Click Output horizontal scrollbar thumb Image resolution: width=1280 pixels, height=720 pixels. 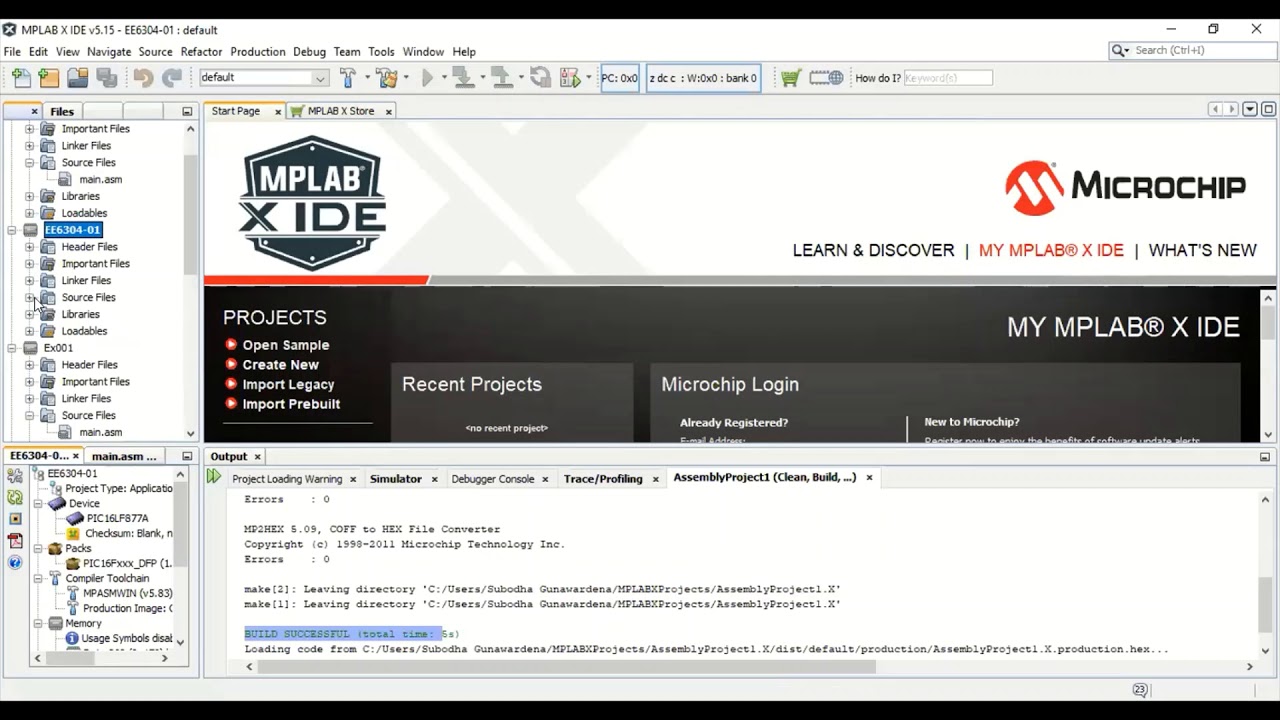[566, 667]
